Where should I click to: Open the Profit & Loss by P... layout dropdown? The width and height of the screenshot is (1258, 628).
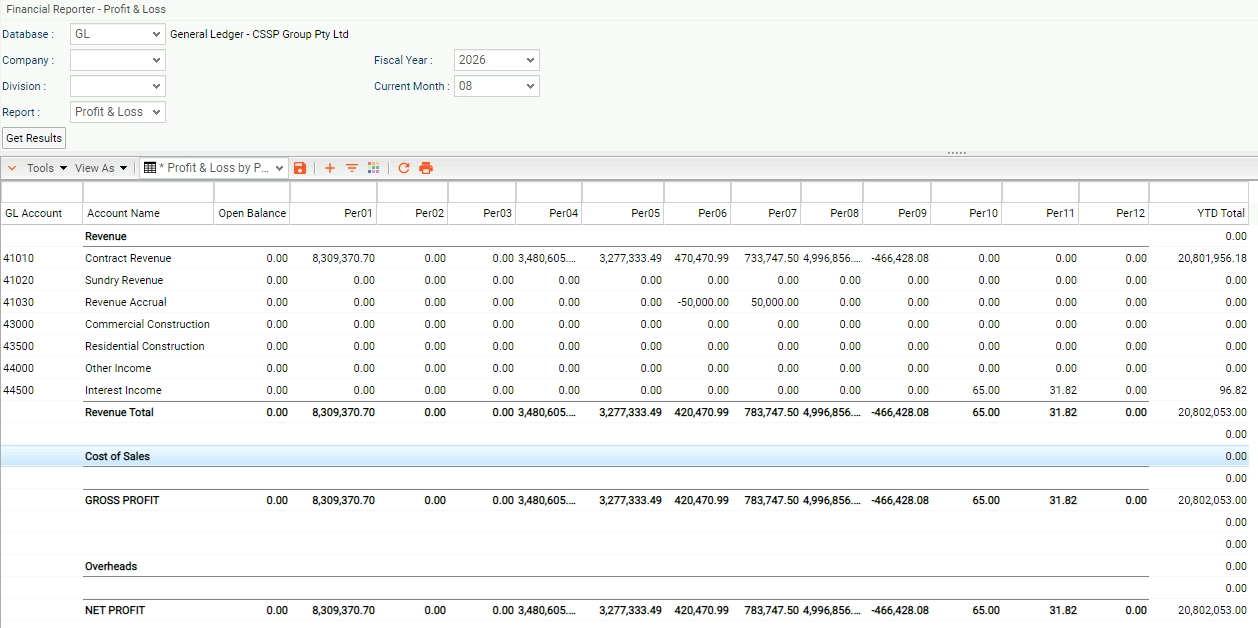[x=215, y=168]
